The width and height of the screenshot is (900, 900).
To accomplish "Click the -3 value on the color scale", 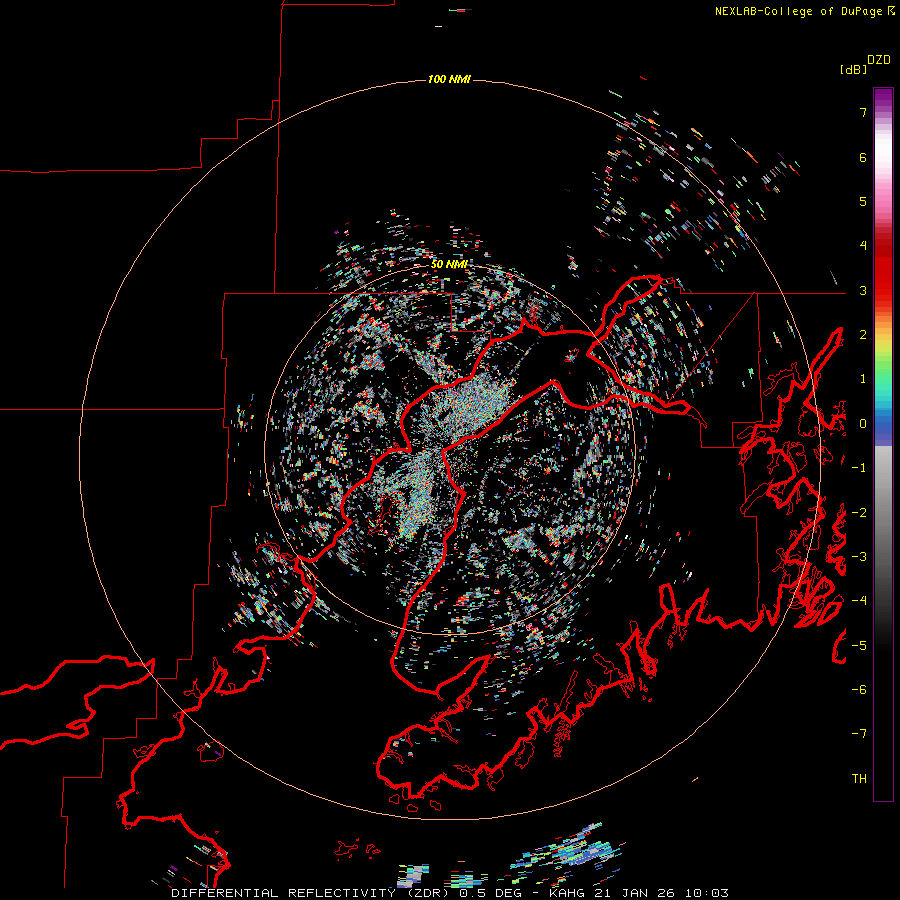I will click(x=859, y=557).
